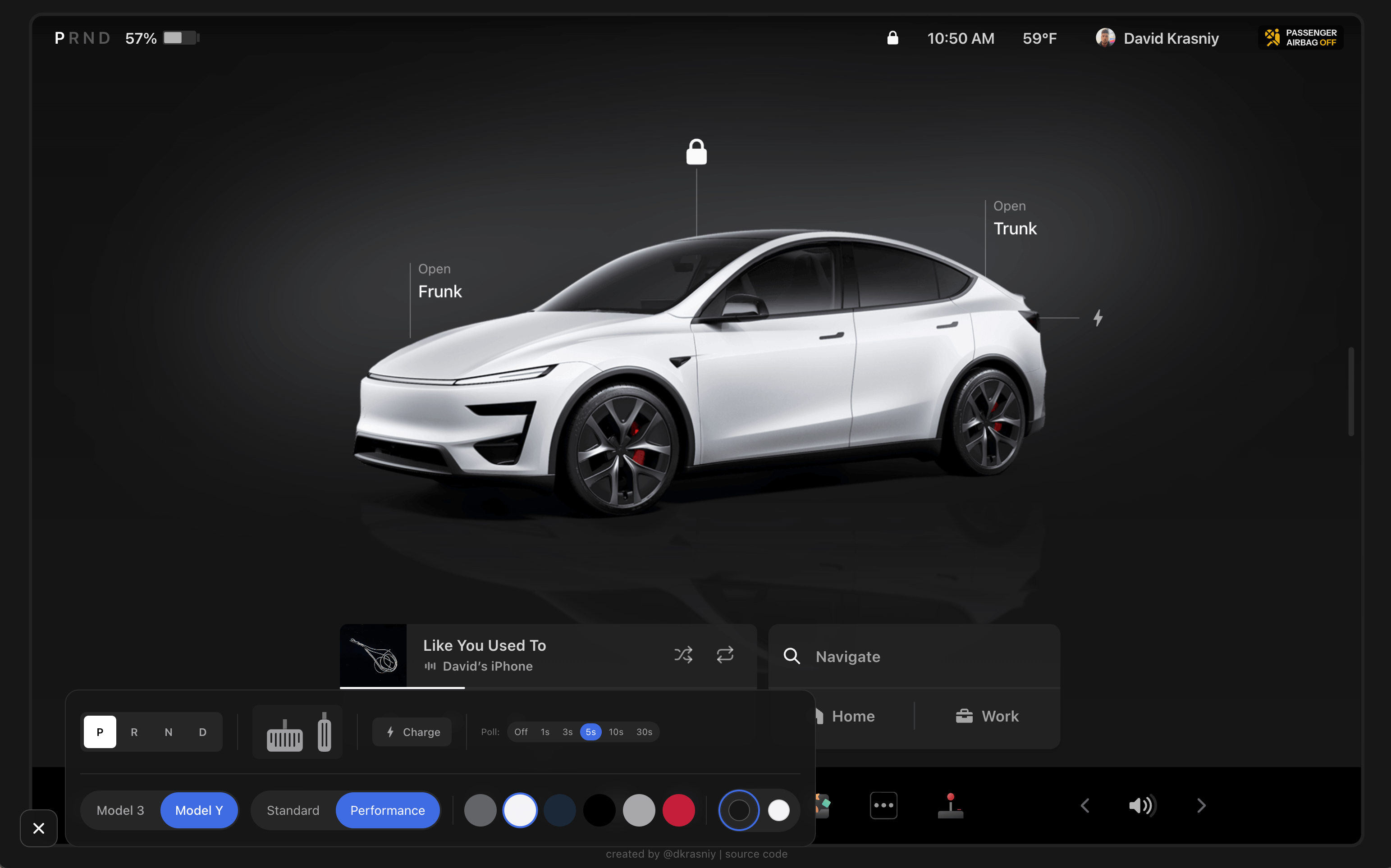This screenshot has height=868, width=1391.
Task: Click the lock icon above the car
Action: click(x=696, y=151)
